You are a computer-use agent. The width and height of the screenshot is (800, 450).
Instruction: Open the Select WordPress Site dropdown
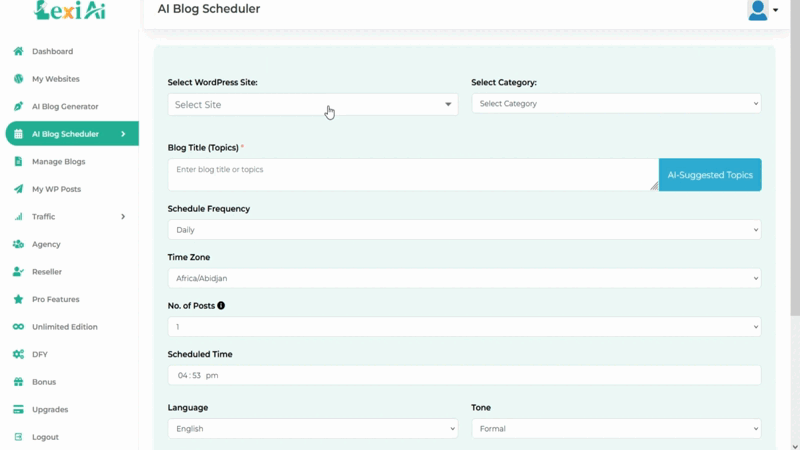tap(312, 104)
